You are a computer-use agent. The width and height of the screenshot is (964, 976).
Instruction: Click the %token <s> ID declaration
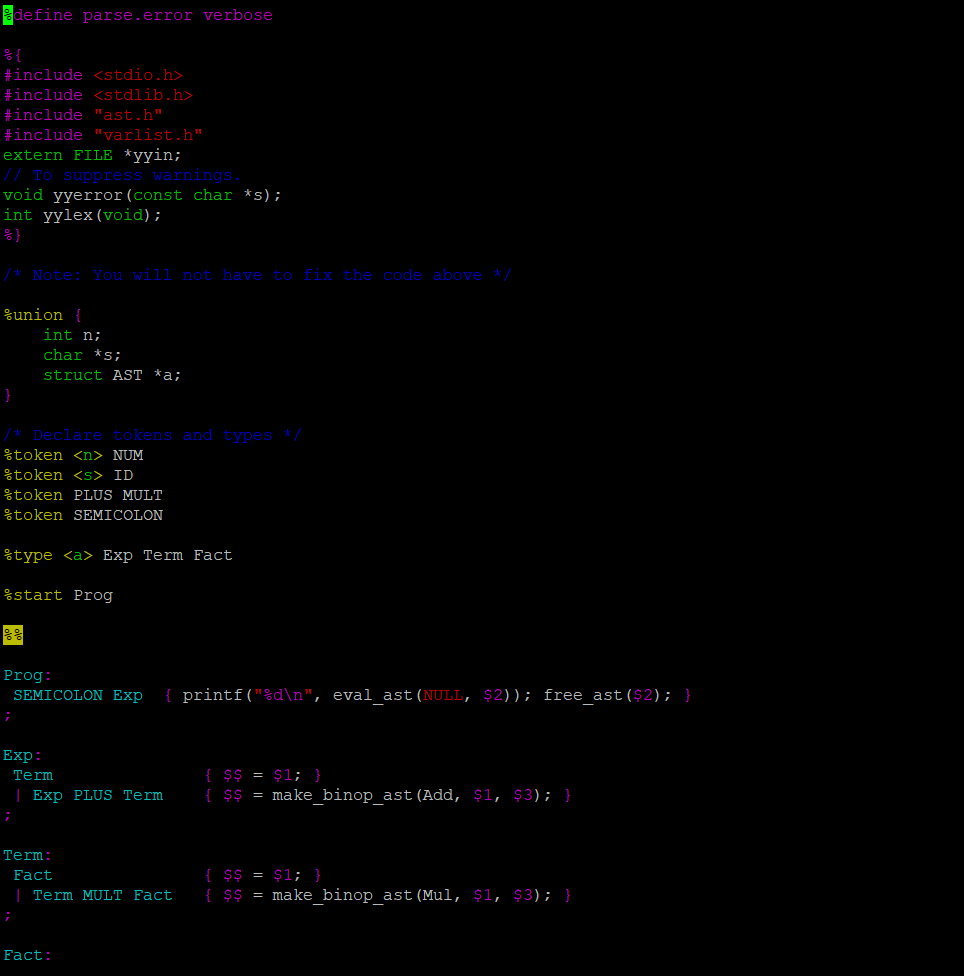[65, 475]
